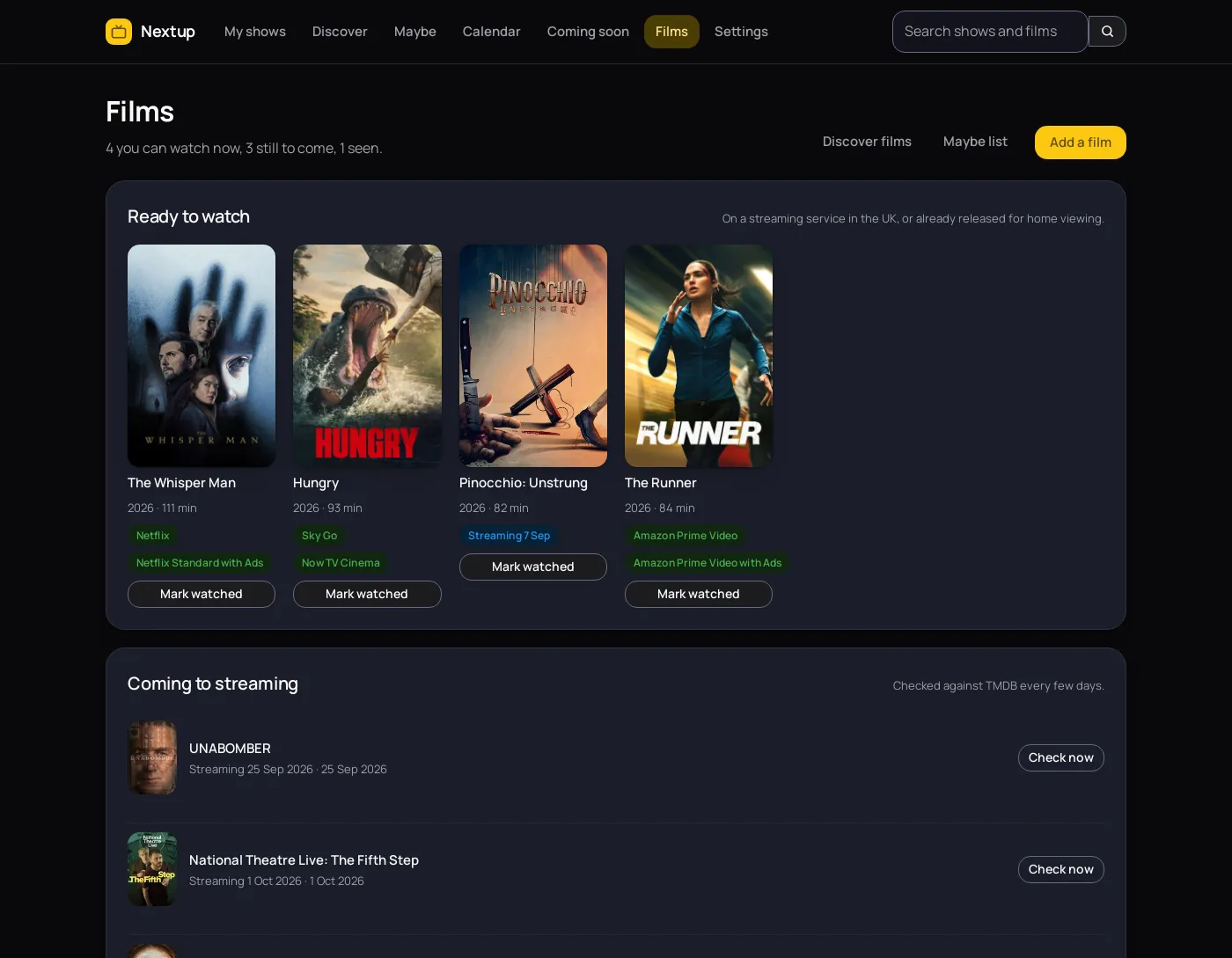1232x958 pixels.
Task: Click the Hungry film title
Action: [x=316, y=483]
